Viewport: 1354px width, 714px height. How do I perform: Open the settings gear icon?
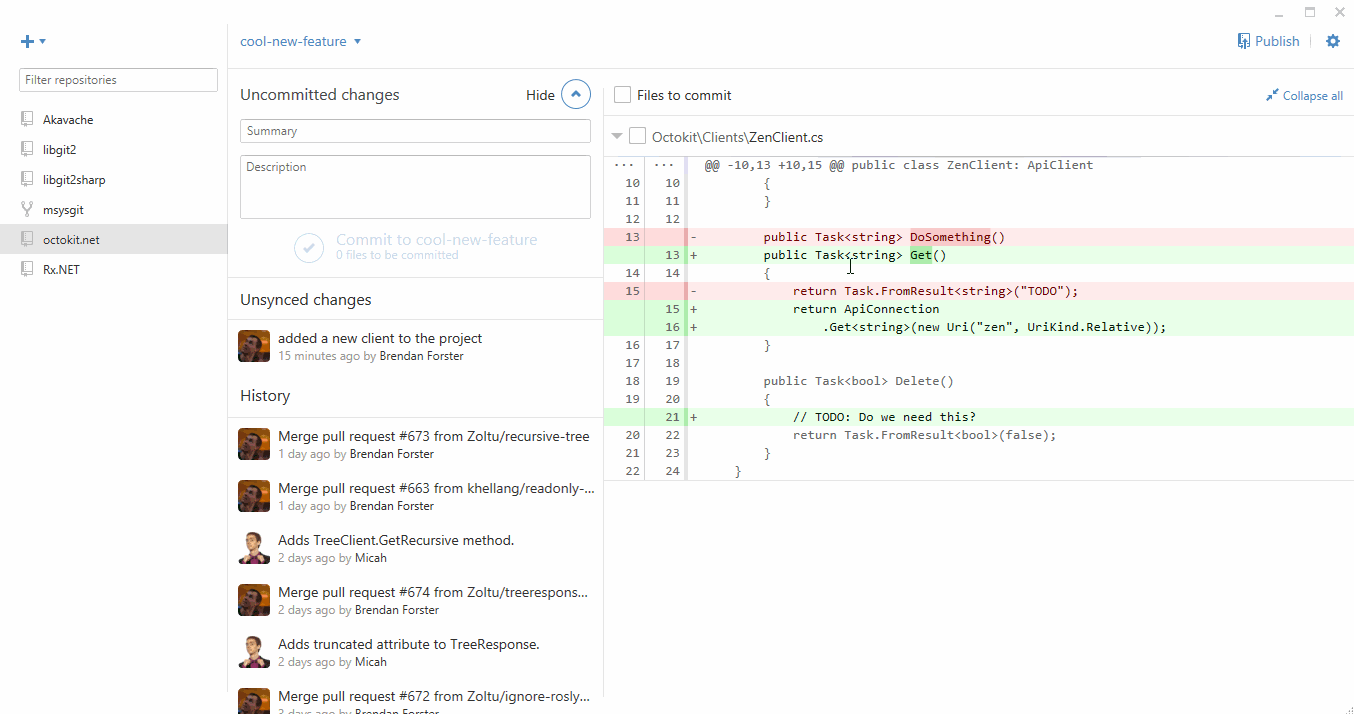1332,41
